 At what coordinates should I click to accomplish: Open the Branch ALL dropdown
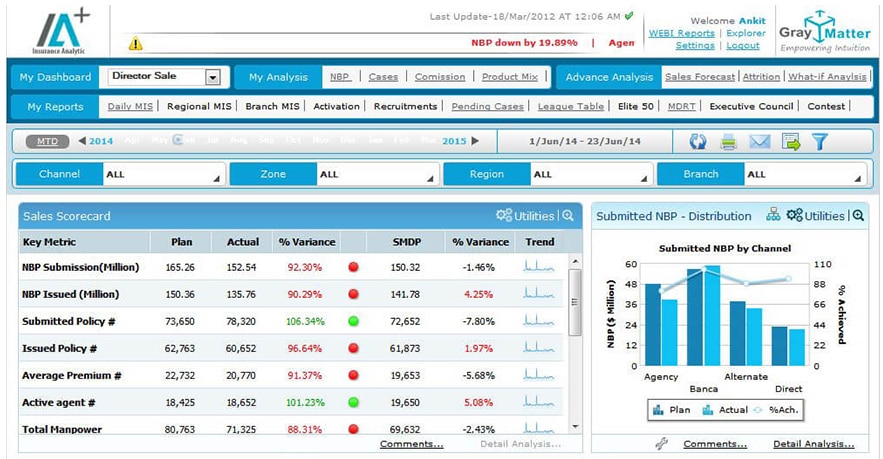pos(806,175)
